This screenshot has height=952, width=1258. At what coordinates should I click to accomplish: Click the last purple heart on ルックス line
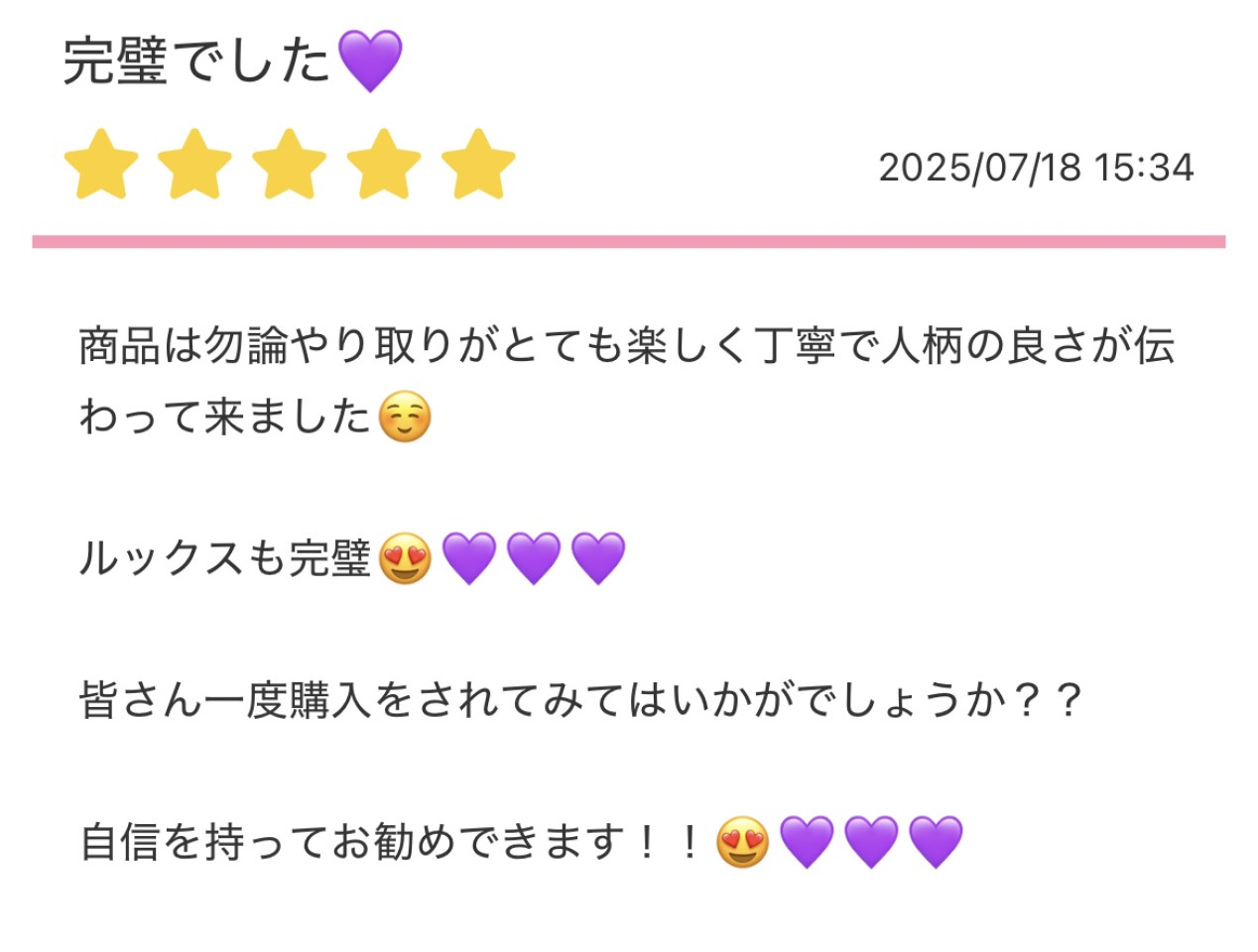click(598, 558)
